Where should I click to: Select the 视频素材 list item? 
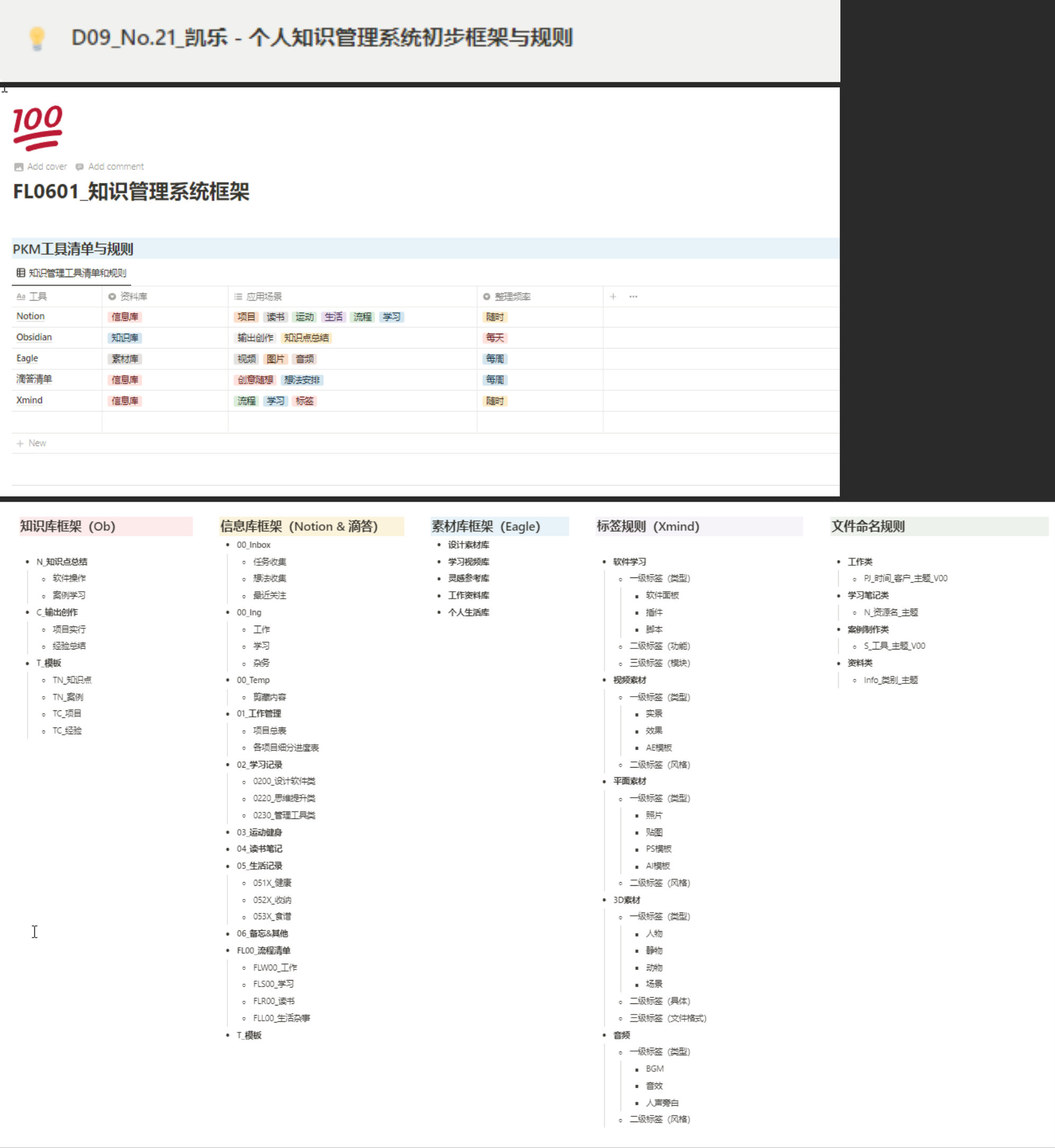pos(630,680)
